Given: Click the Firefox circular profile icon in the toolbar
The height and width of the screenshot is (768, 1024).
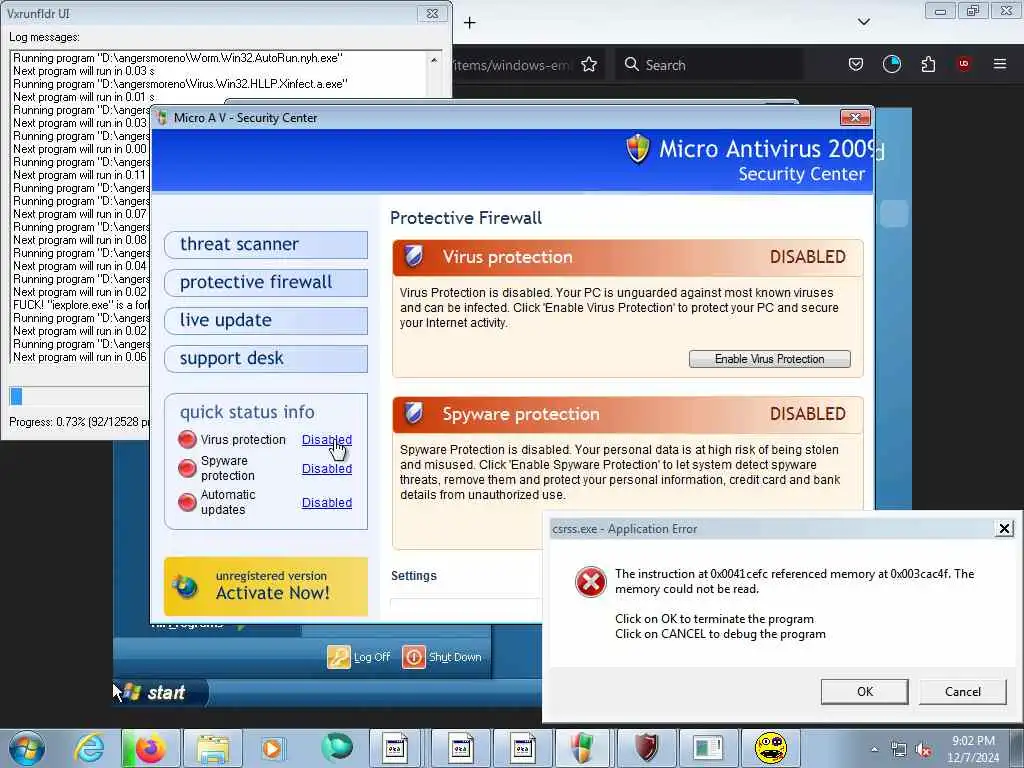Looking at the screenshot, I should pos(891,64).
